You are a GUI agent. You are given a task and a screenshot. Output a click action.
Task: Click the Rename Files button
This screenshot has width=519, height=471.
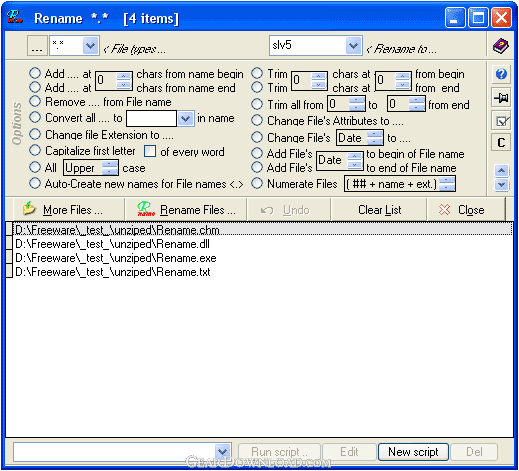(186, 210)
